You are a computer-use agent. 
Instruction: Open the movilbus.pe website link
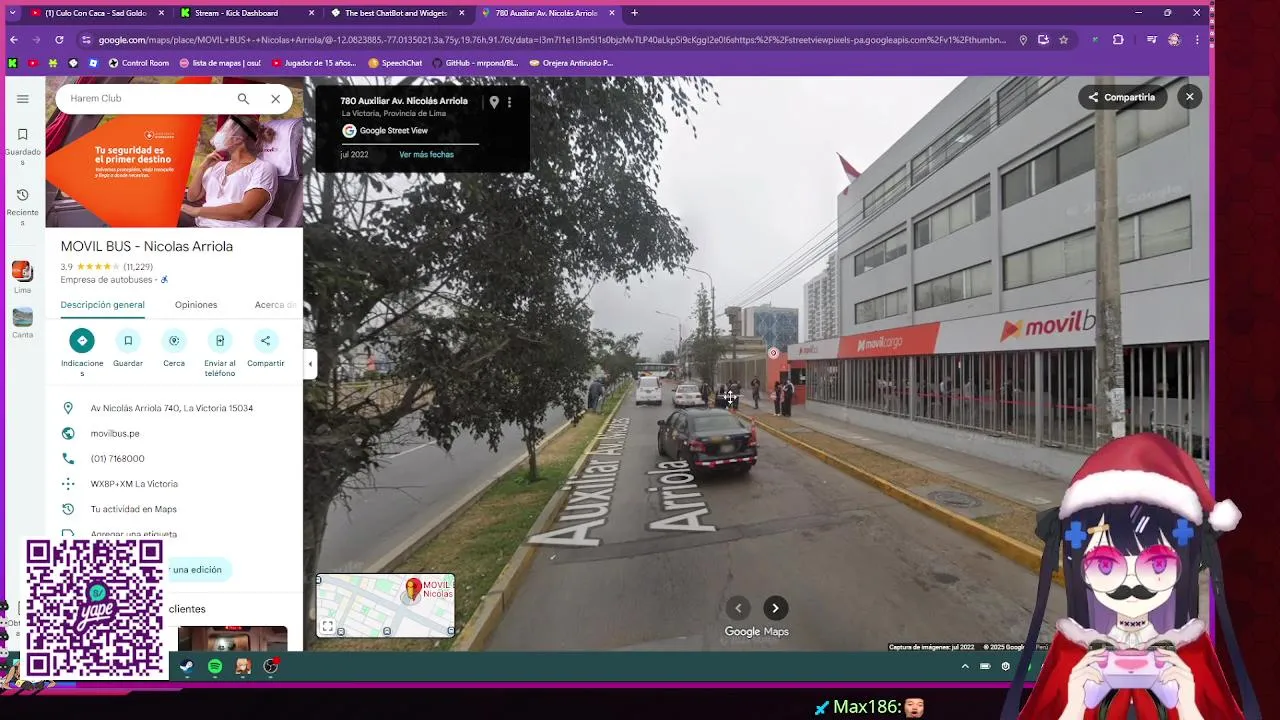(x=115, y=433)
